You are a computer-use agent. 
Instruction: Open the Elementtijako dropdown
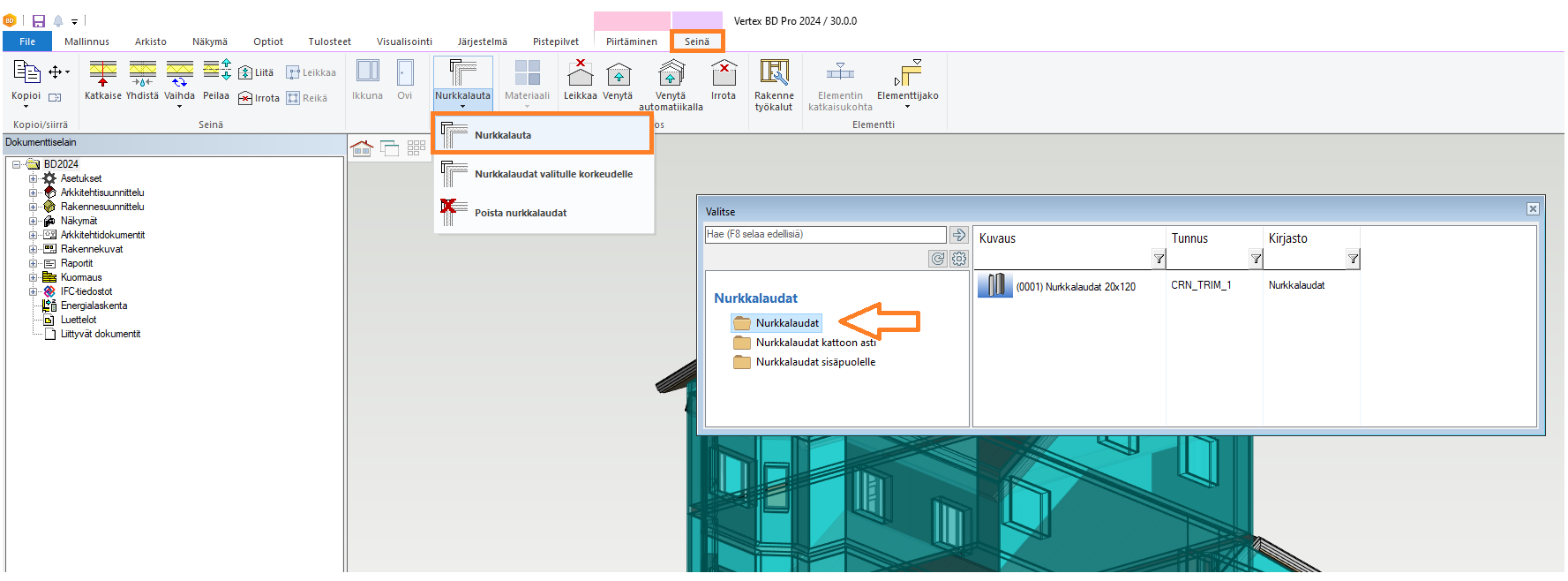(907, 107)
